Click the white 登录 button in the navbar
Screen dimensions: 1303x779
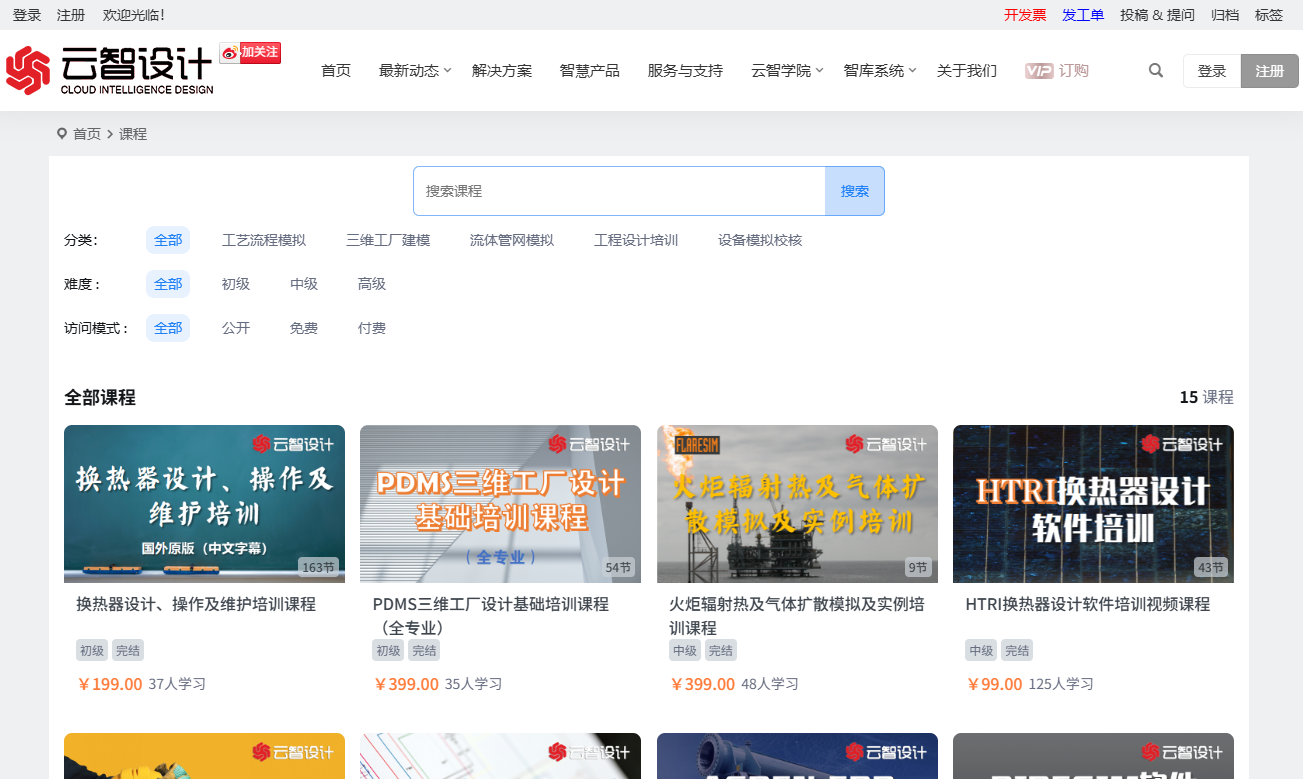click(x=1212, y=71)
